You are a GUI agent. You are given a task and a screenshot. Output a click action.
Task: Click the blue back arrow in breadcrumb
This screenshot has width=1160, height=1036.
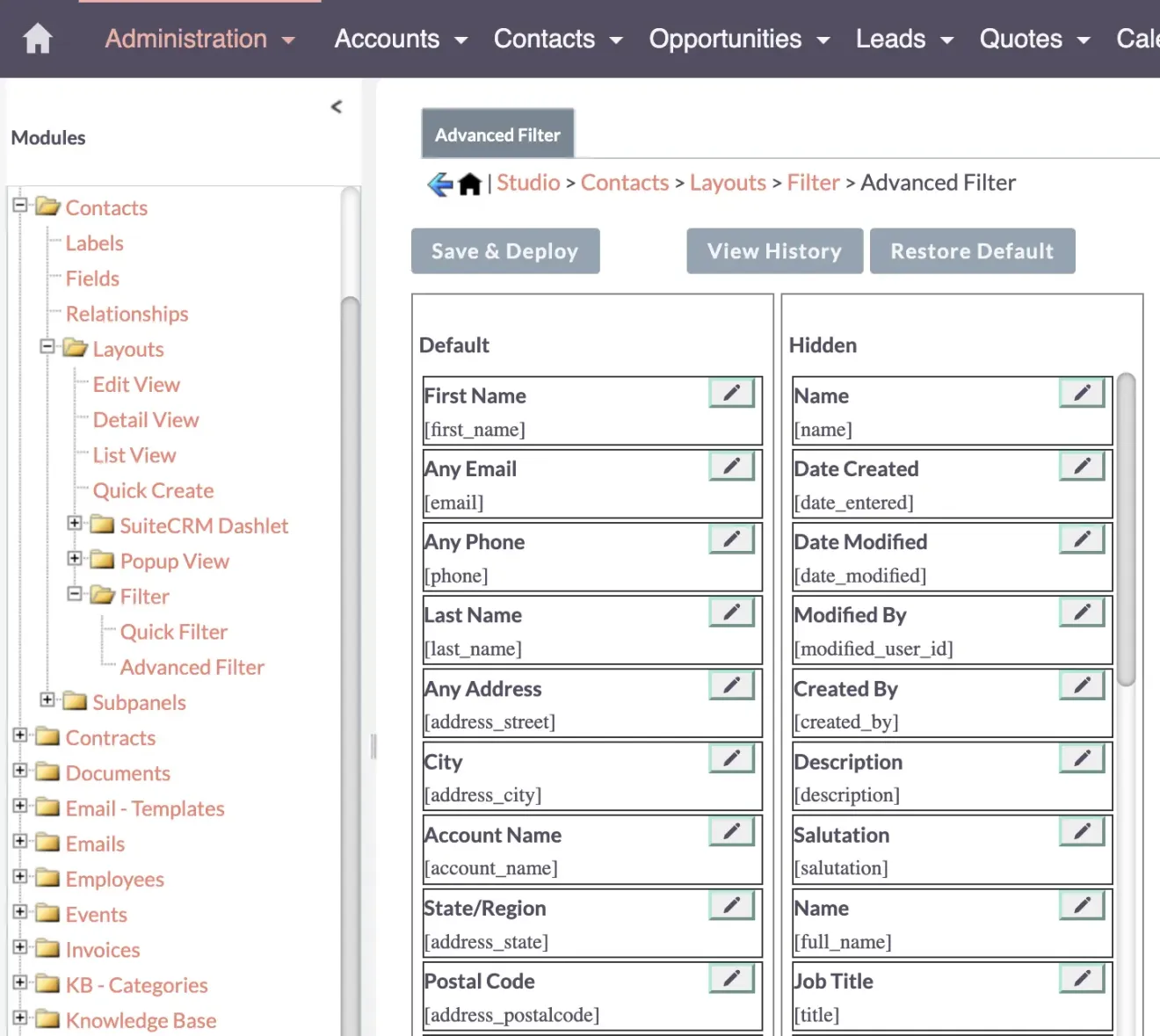click(x=439, y=184)
